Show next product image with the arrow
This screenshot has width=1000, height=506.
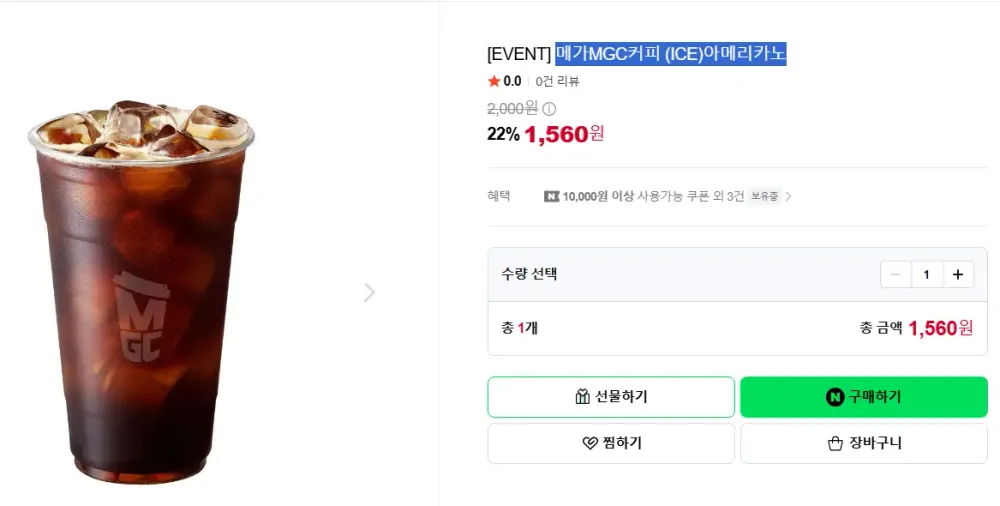369,293
